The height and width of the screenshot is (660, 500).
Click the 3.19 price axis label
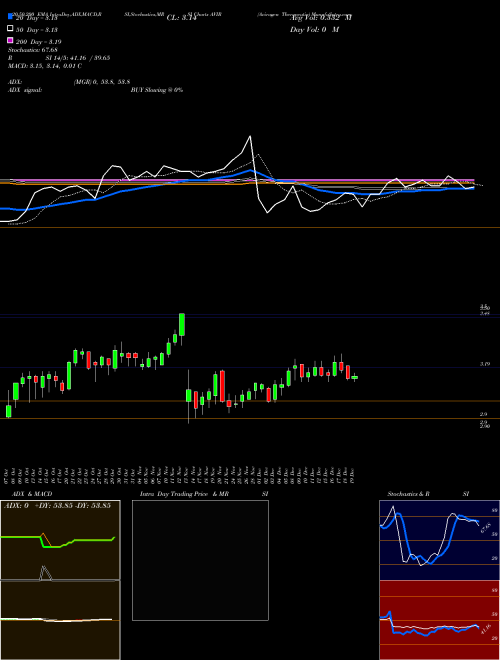(485, 364)
